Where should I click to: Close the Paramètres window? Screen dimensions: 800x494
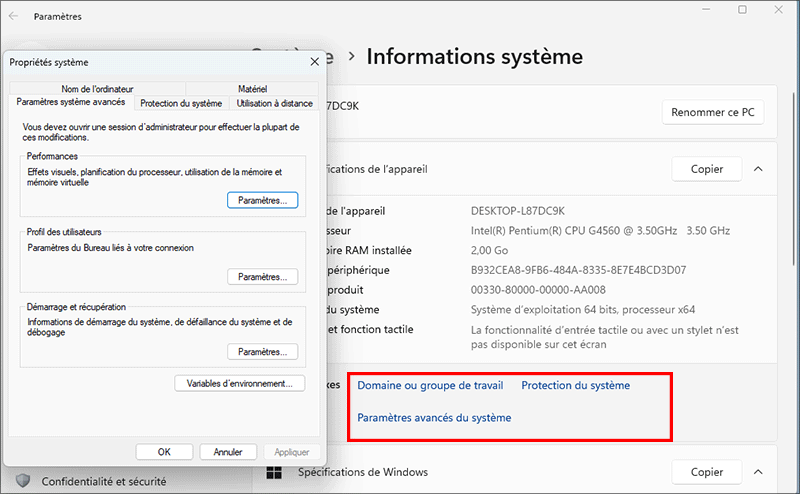779,9
